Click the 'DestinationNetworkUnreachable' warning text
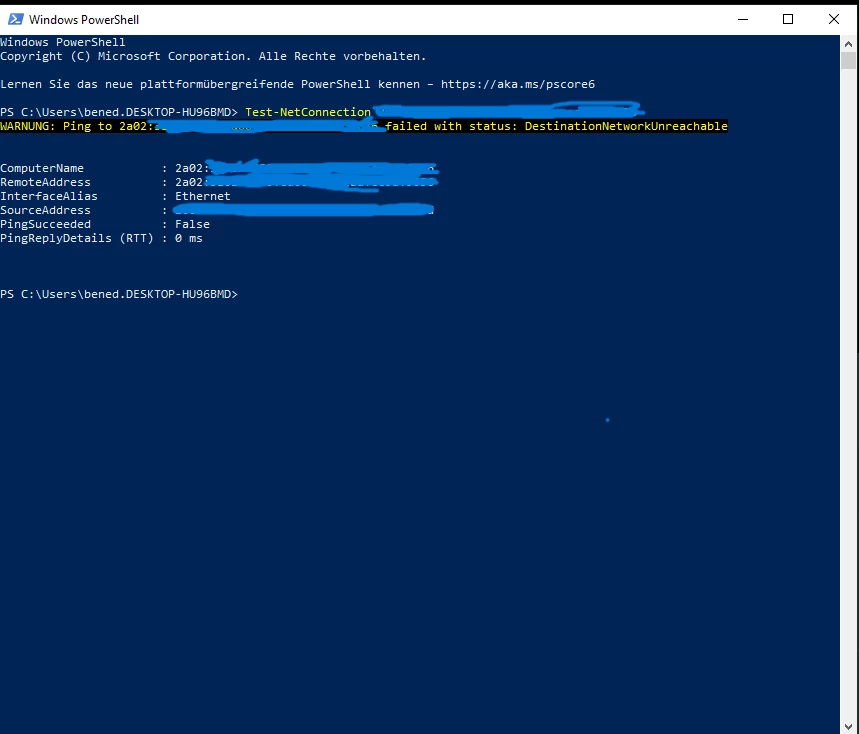This screenshot has width=859, height=734. 626,127
